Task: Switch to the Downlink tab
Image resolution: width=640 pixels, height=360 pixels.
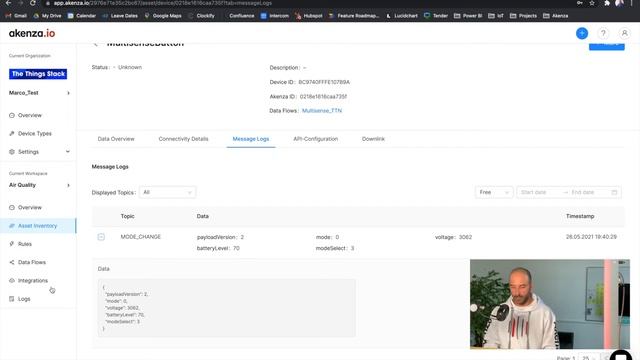Action: (373, 139)
